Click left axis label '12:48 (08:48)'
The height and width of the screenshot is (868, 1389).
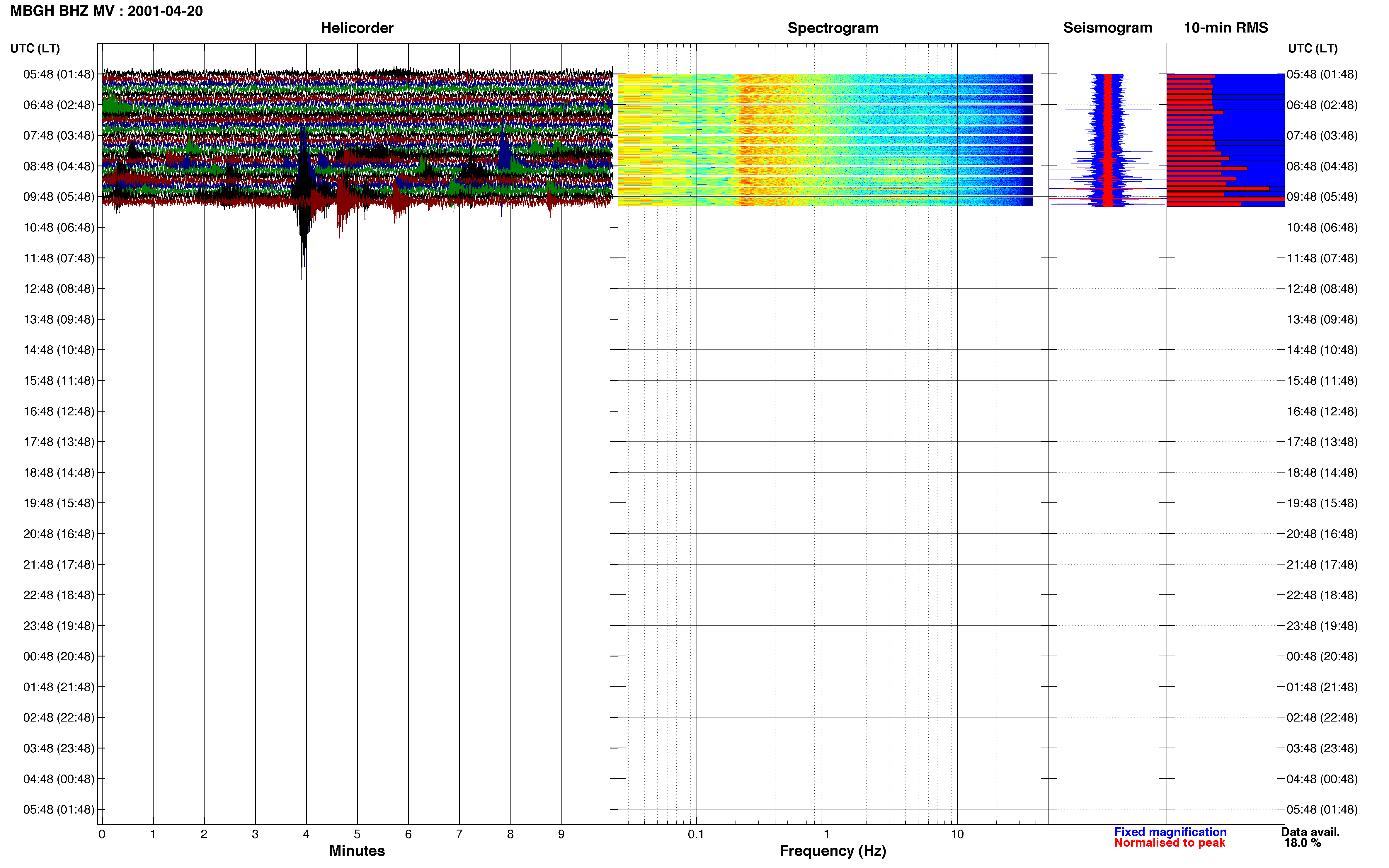pyautogui.click(x=59, y=289)
